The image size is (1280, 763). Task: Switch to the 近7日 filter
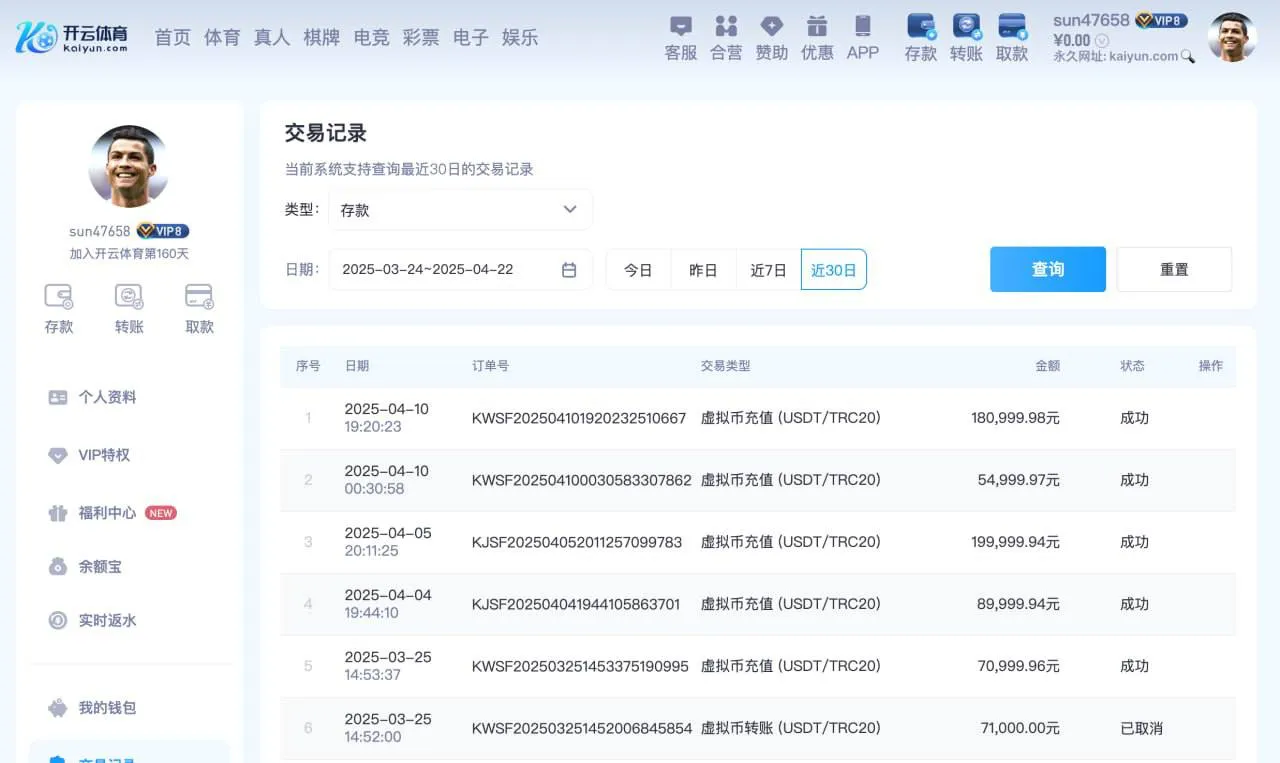(768, 269)
